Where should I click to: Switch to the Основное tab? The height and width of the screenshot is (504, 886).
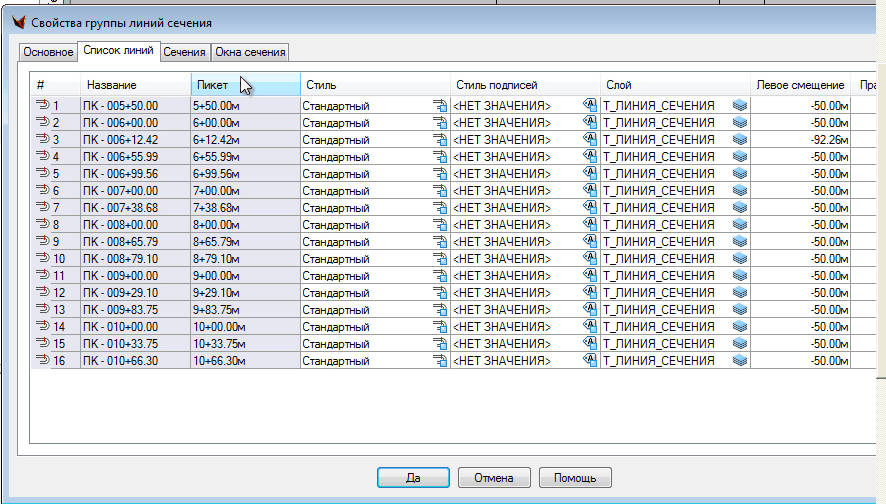49,52
